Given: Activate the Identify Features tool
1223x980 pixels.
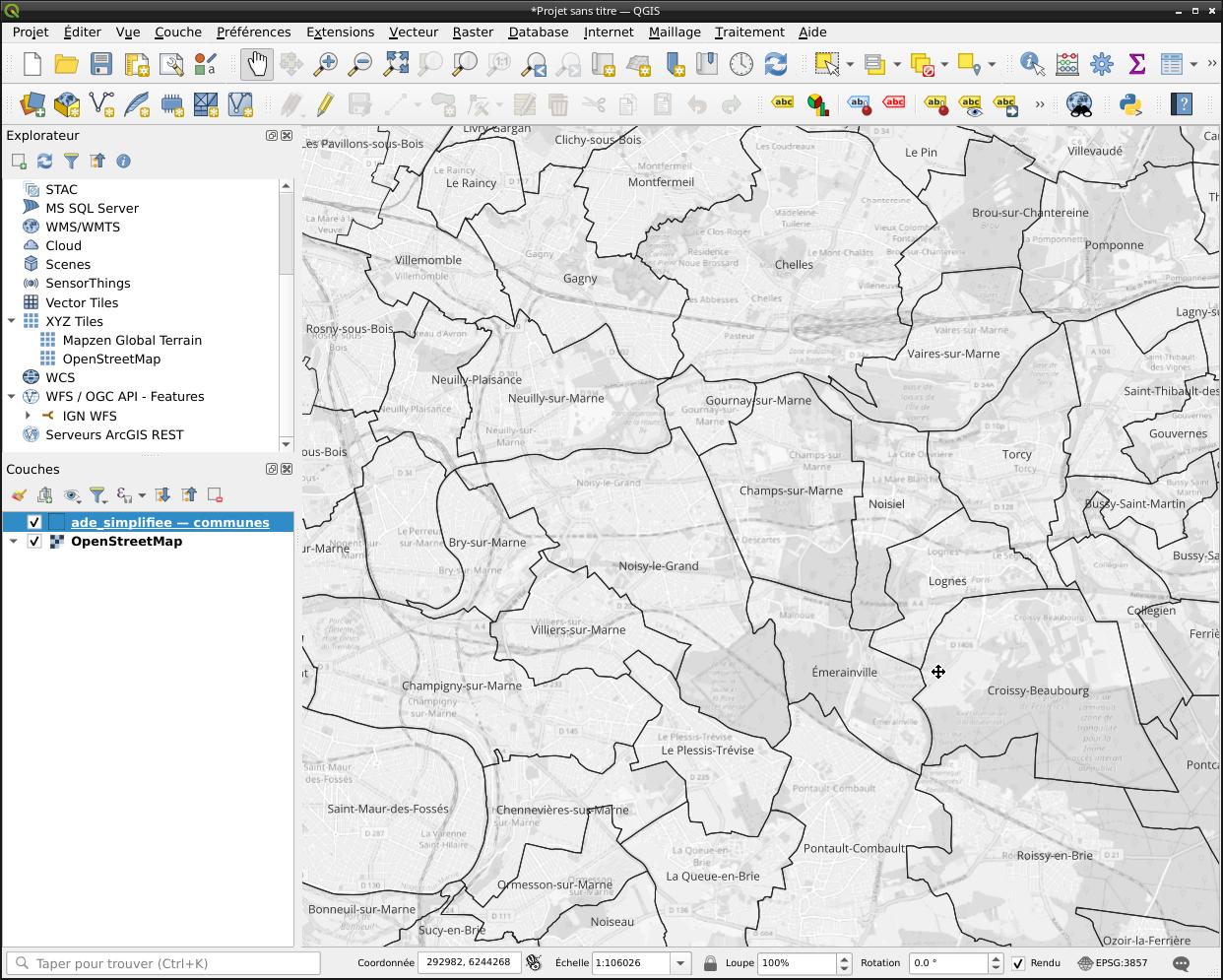Looking at the screenshot, I should 1031,65.
